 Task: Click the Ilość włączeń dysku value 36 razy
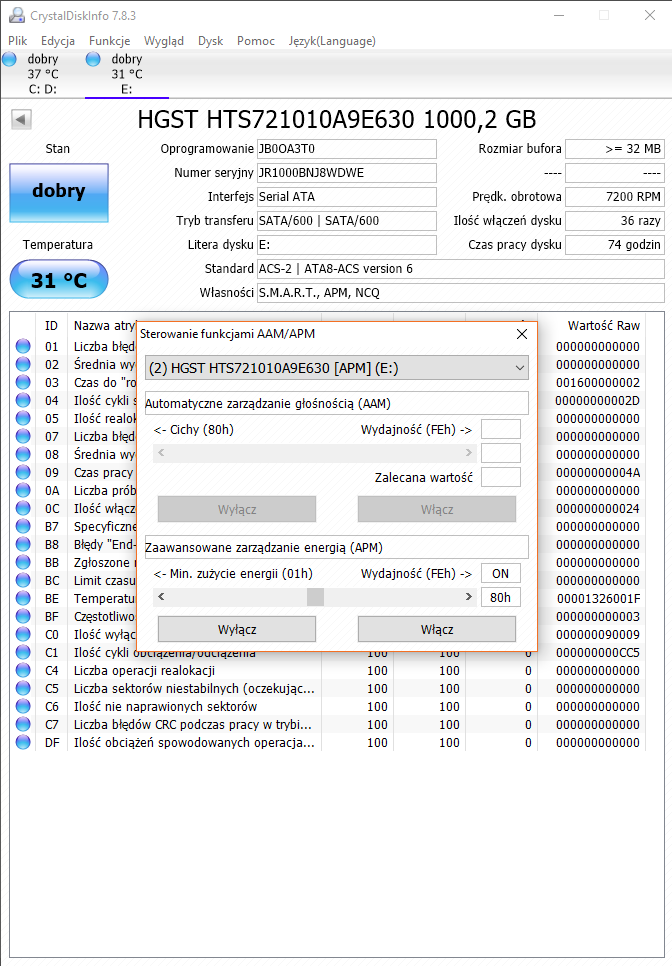(615, 221)
